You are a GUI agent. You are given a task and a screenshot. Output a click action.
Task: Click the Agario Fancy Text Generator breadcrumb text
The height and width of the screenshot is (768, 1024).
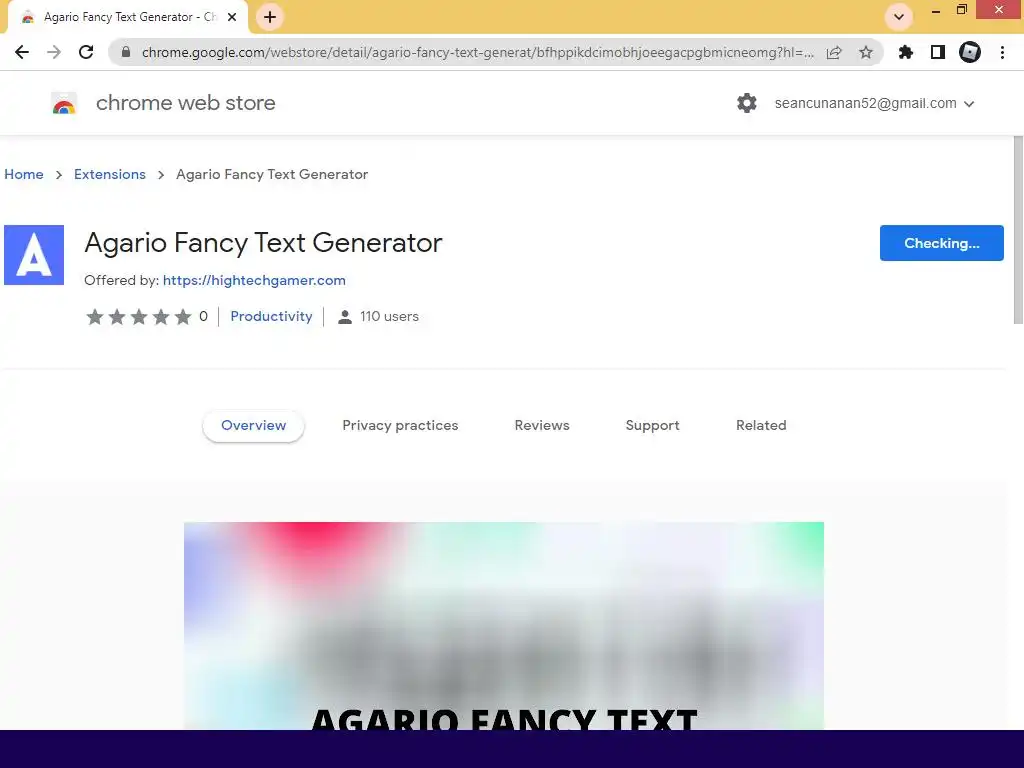(272, 174)
